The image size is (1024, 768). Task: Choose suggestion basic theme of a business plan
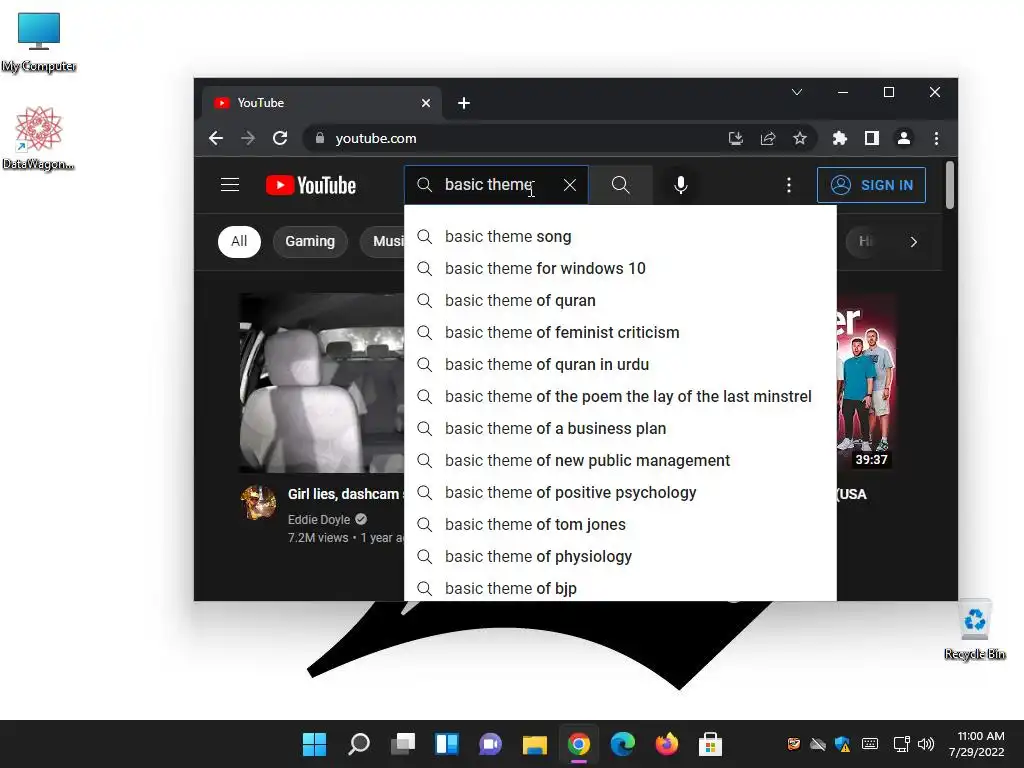(620, 428)
